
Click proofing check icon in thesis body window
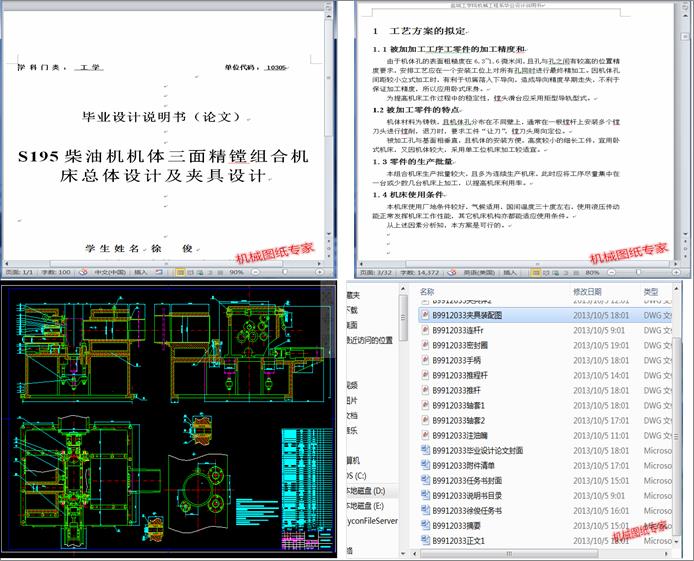pos(452,273)
